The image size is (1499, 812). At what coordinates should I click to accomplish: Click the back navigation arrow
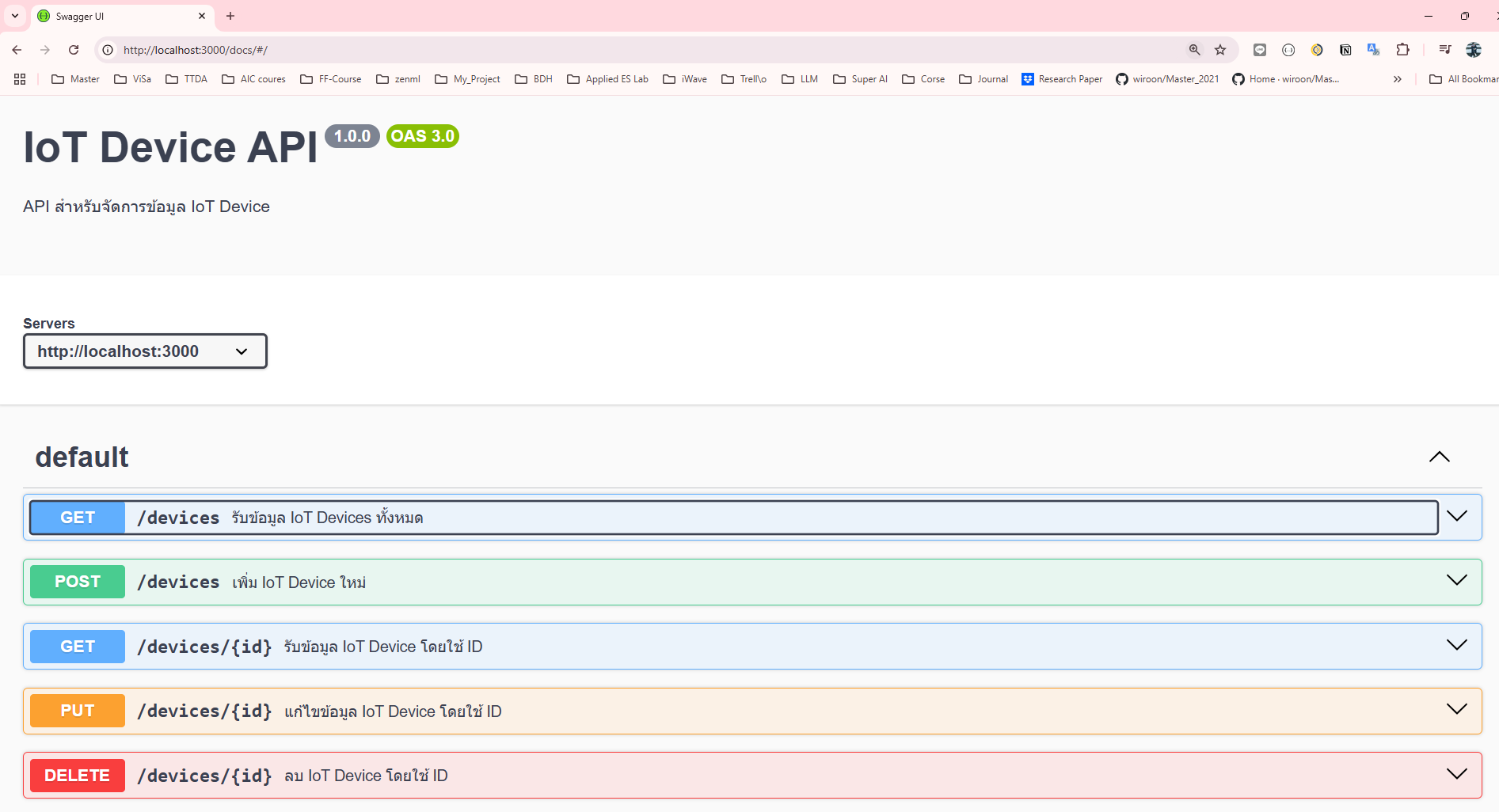pos(17,50)
